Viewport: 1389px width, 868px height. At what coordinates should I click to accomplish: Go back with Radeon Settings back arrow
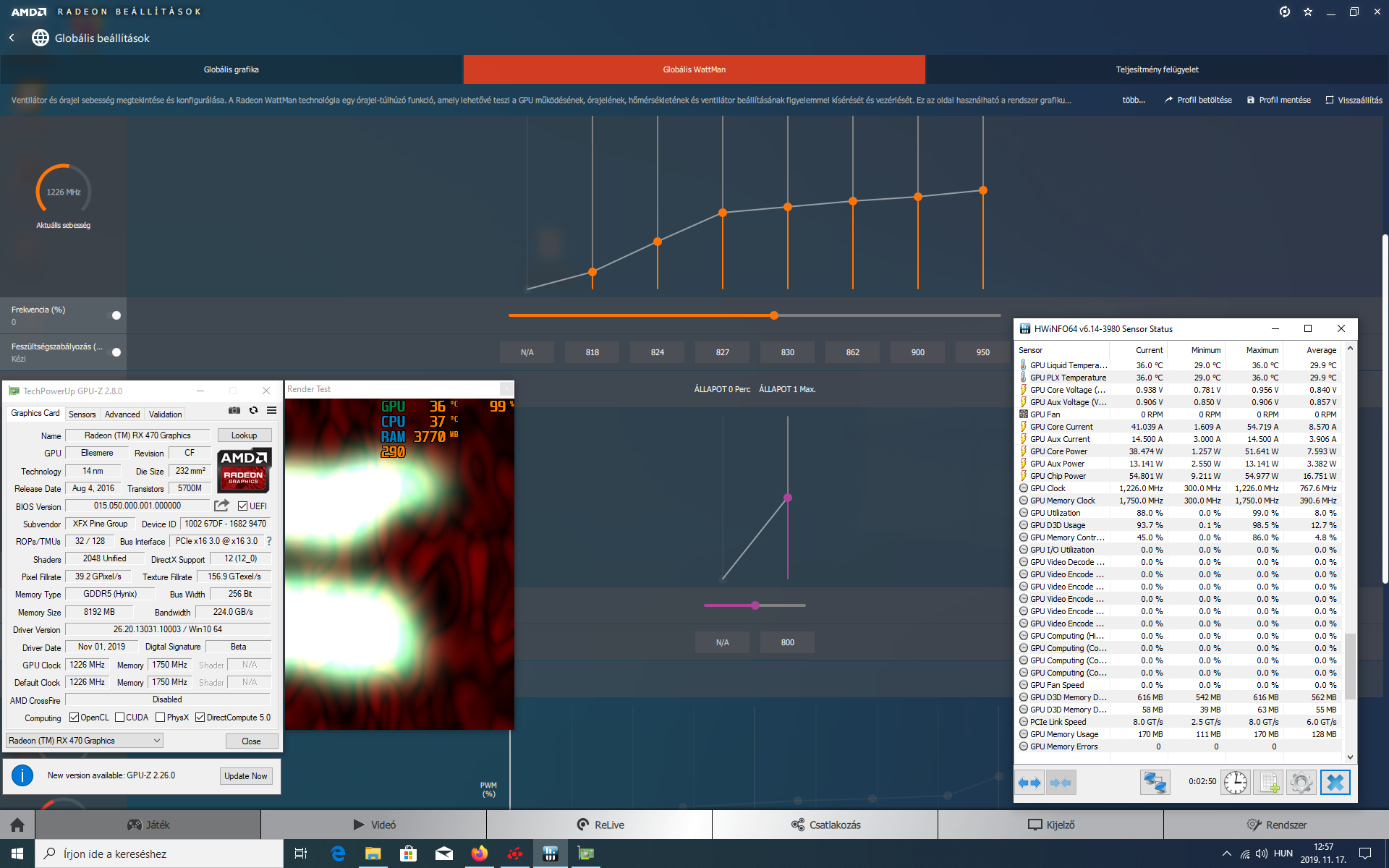pyautogui.click(x=12, y=38)
